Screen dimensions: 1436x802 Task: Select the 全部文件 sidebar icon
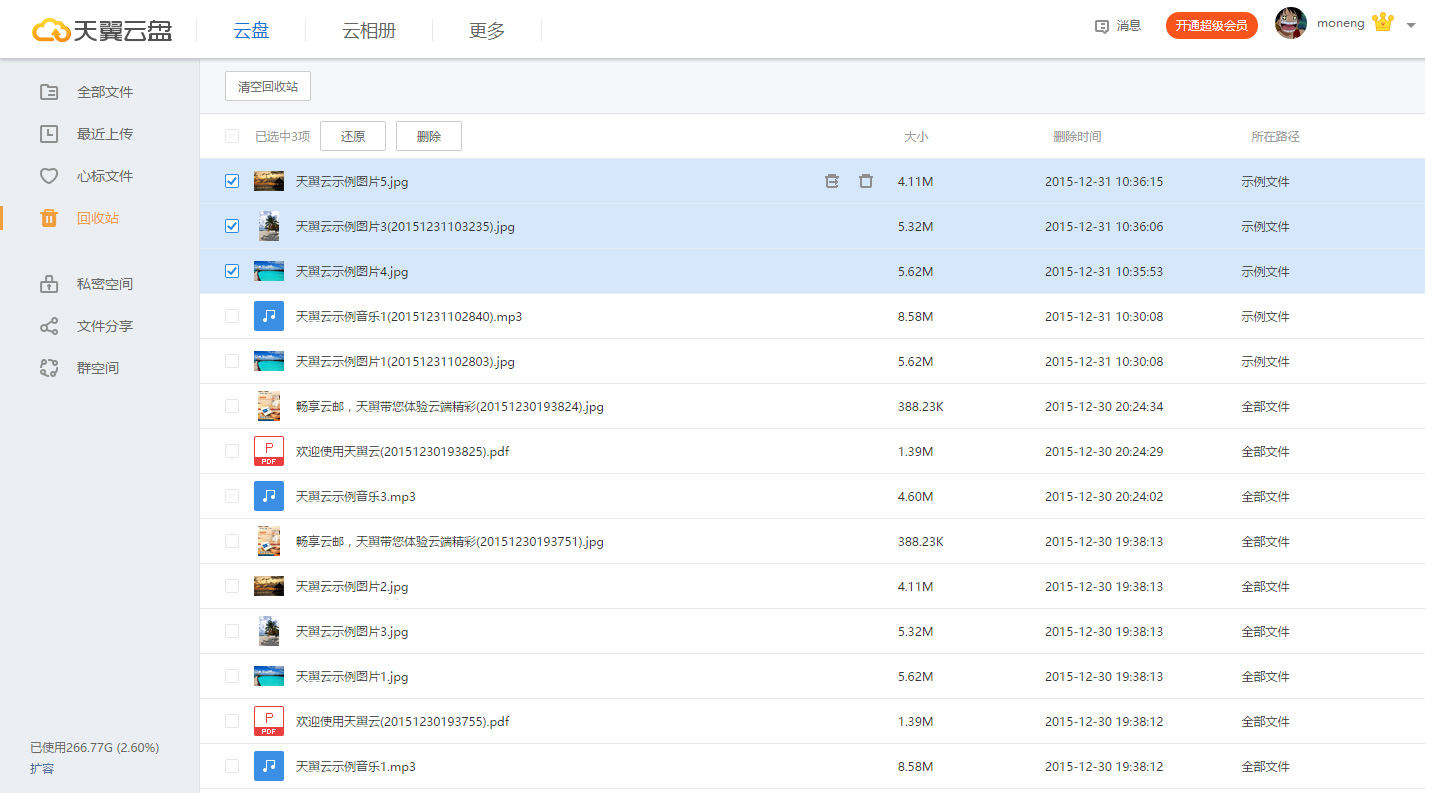click(48, 91)
